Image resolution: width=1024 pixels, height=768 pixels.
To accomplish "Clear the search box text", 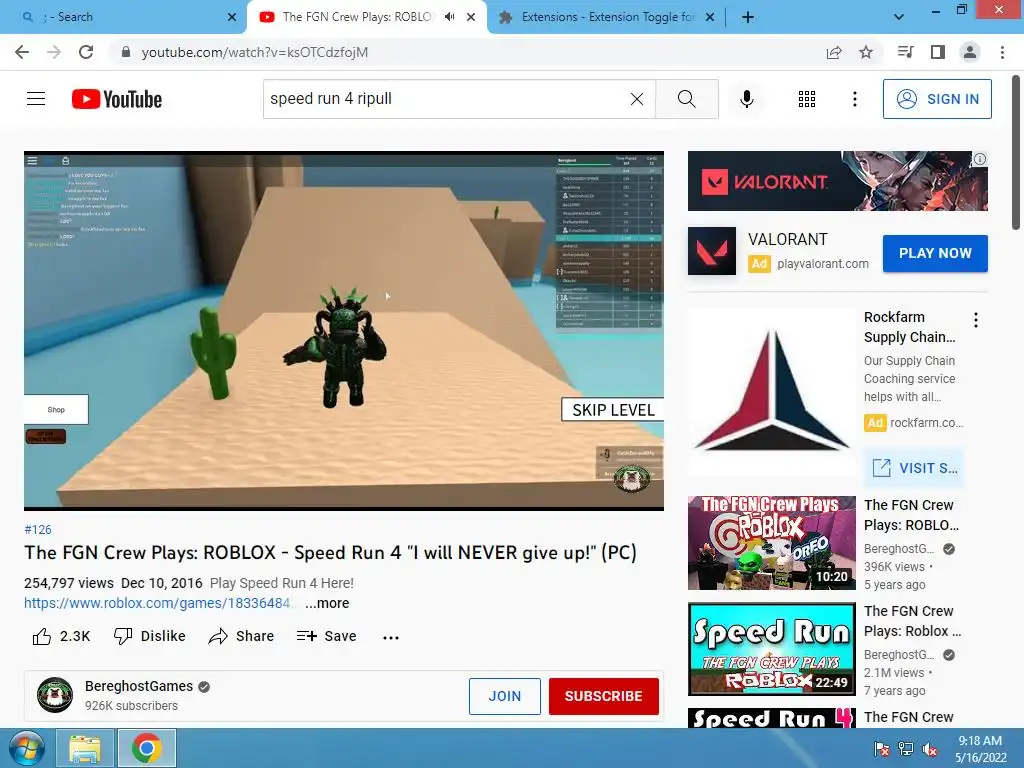I will tap(637, 99).
